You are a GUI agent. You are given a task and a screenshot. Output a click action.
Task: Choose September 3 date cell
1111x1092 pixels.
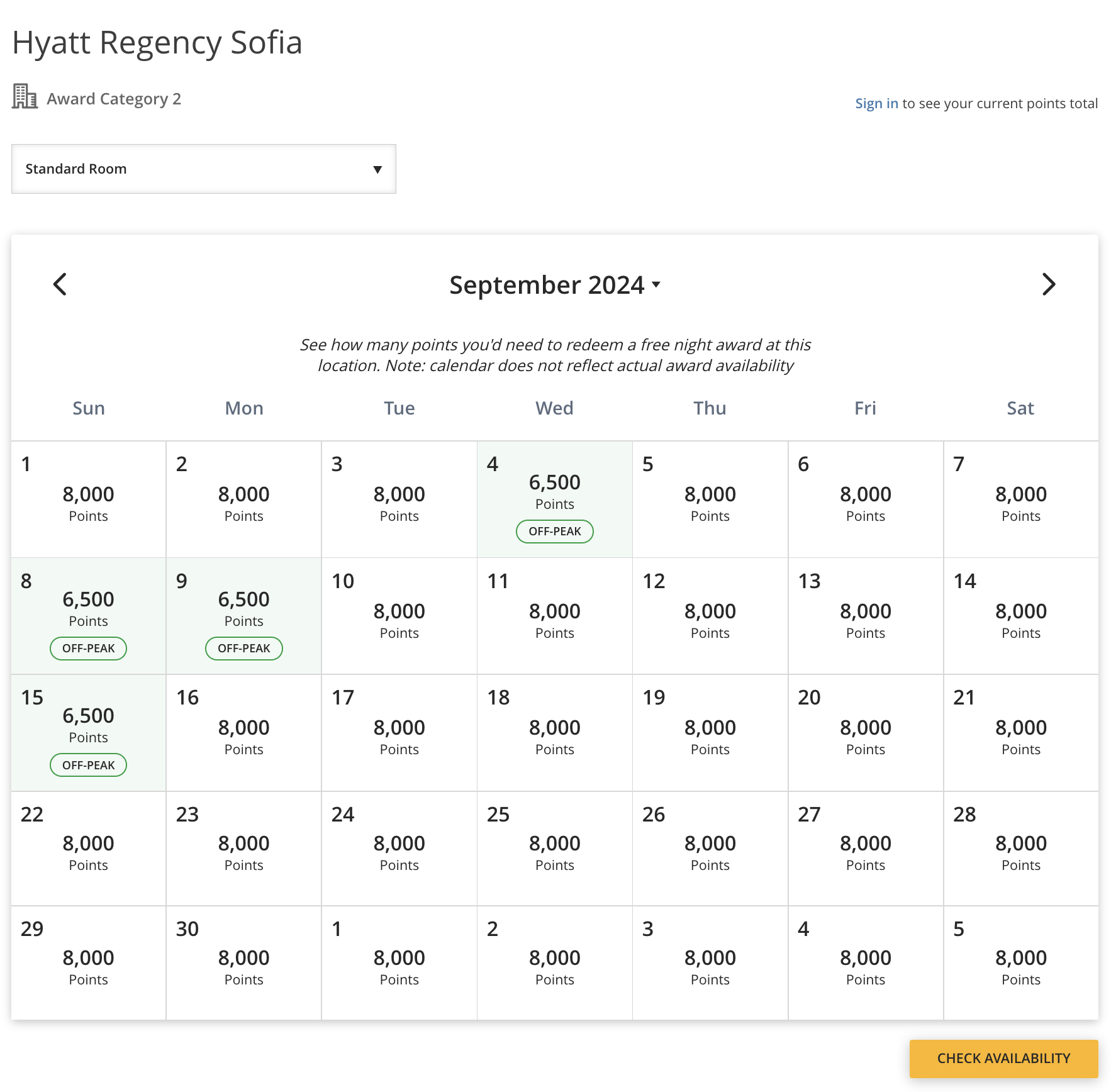(x=399, y=499)
